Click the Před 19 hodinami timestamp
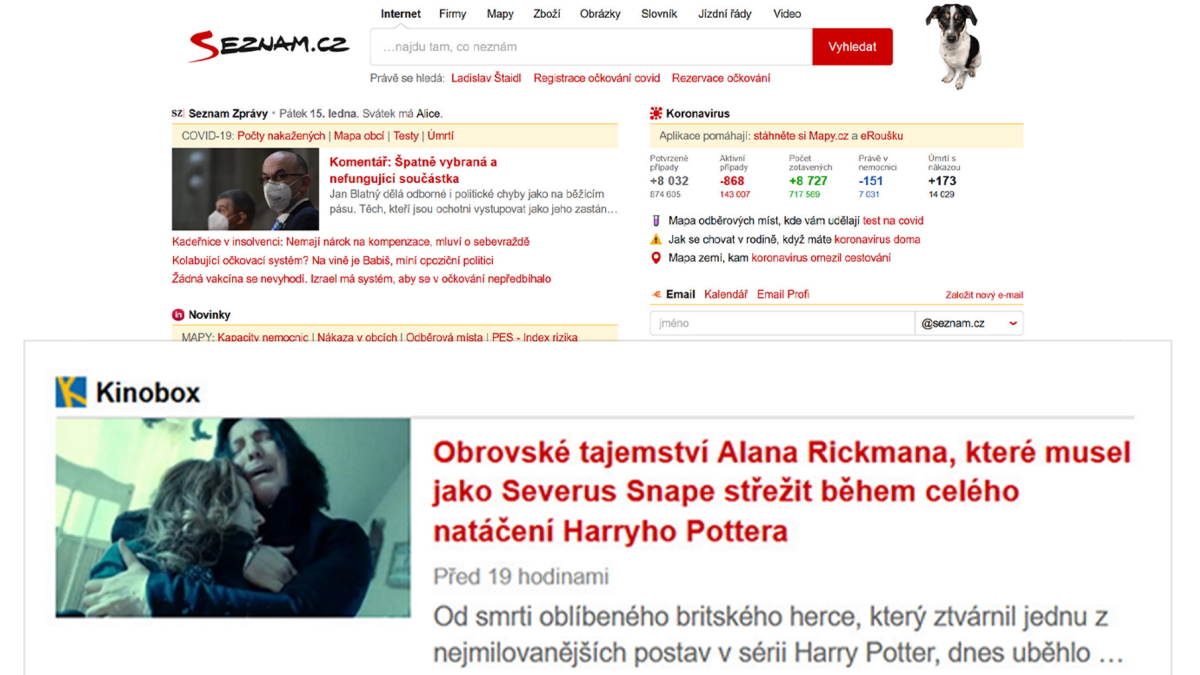This screenshot has height=675, width=1200. click(521, 577)
